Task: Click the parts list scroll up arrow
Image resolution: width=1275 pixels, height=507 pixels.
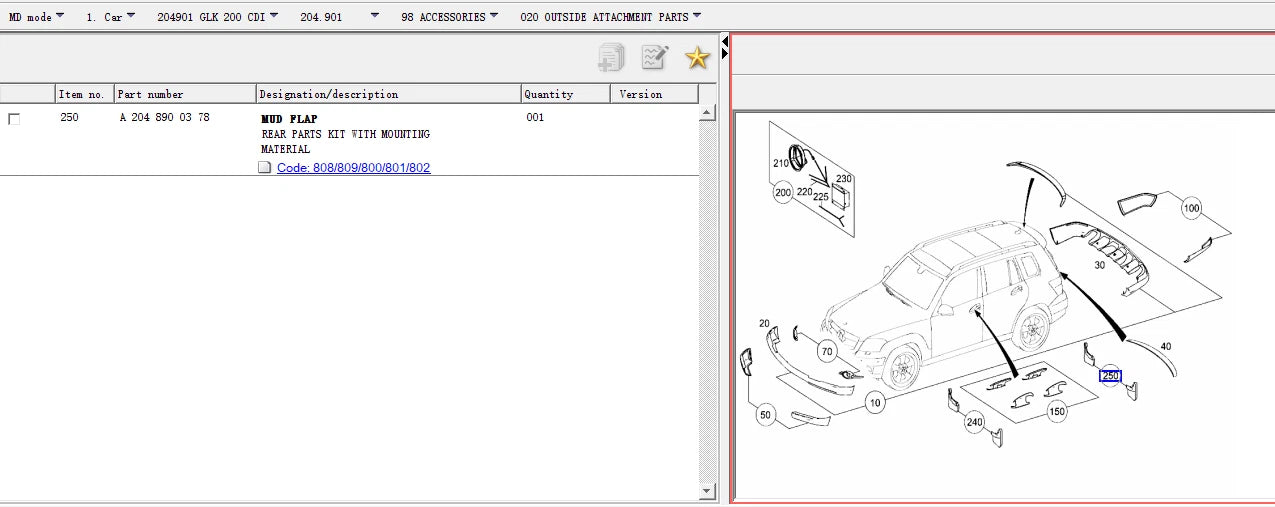Action: pos(708,112)
